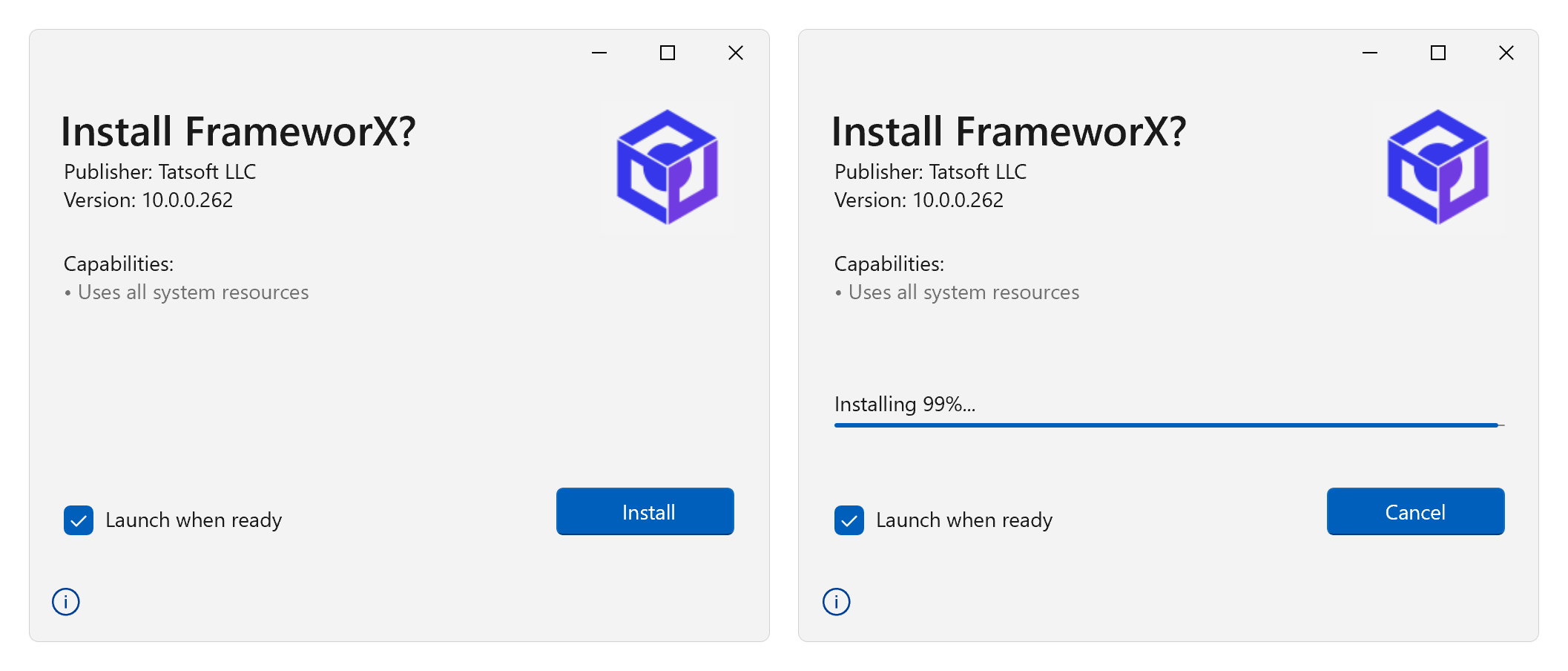Screen dimensions: 1568x671
Task: Close the window showing Installing 99%
Action: pyautogui.click(x=1506, y=53)
